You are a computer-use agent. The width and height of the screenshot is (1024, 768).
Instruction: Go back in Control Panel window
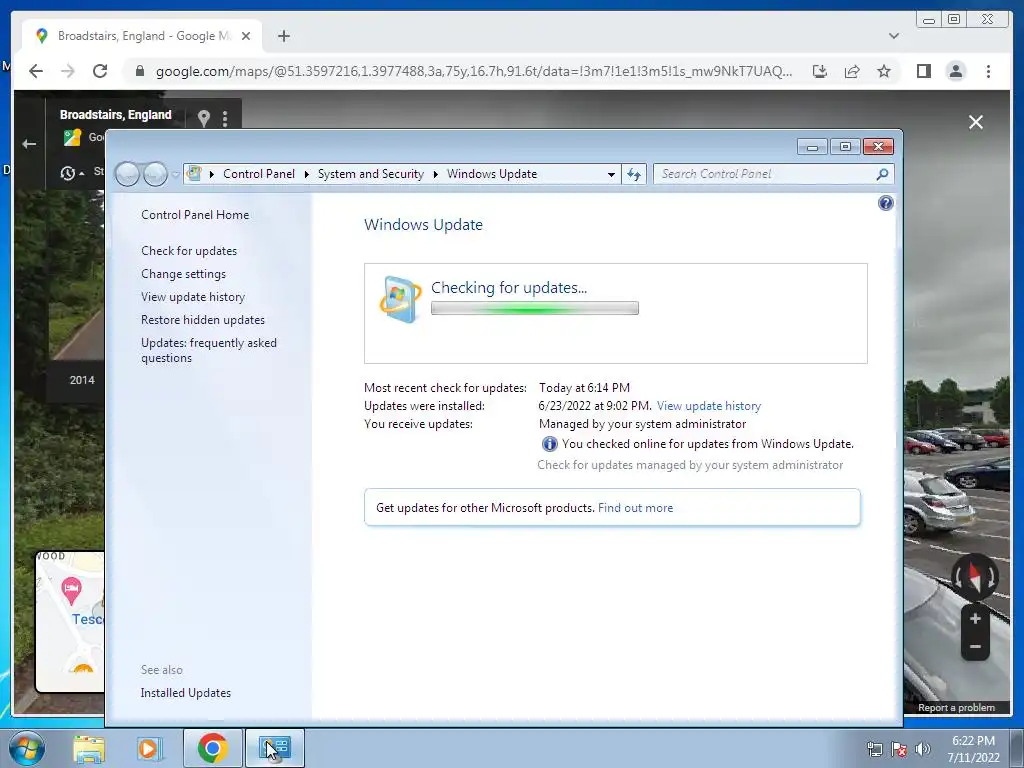127,174
